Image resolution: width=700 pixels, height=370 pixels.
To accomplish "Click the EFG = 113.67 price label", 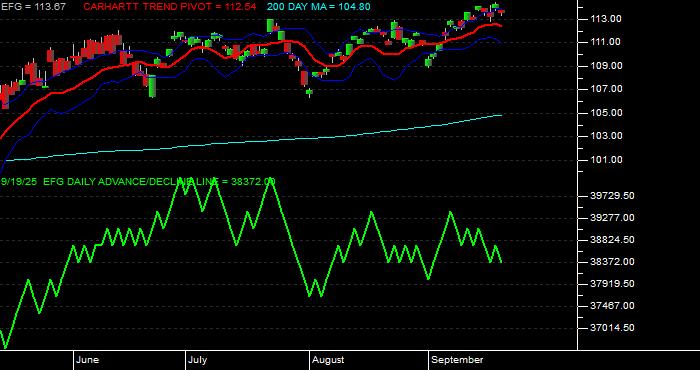I will coord(33,7).
